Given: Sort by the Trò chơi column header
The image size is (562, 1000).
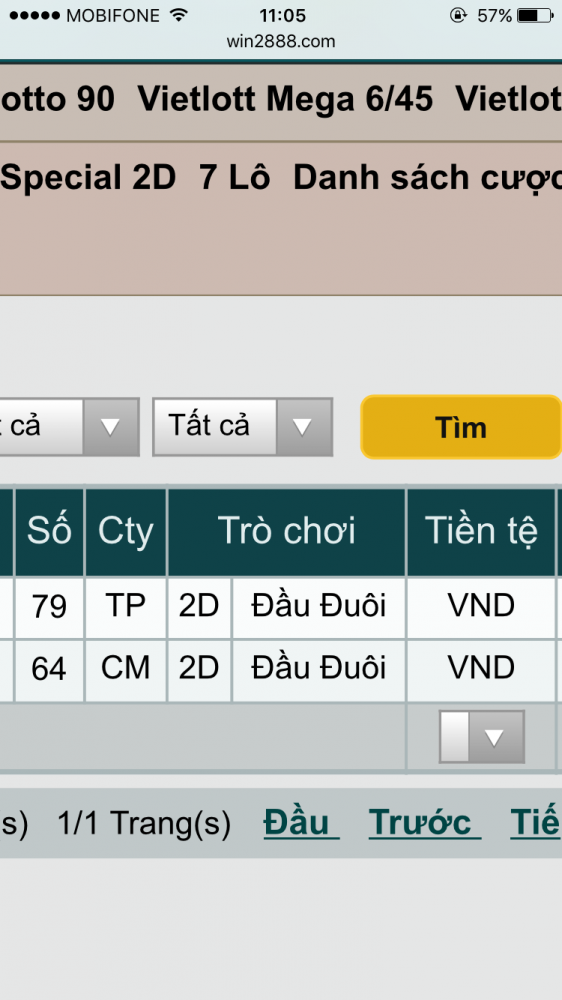Looking at the screenshot, I should click(x=286, y=532).
